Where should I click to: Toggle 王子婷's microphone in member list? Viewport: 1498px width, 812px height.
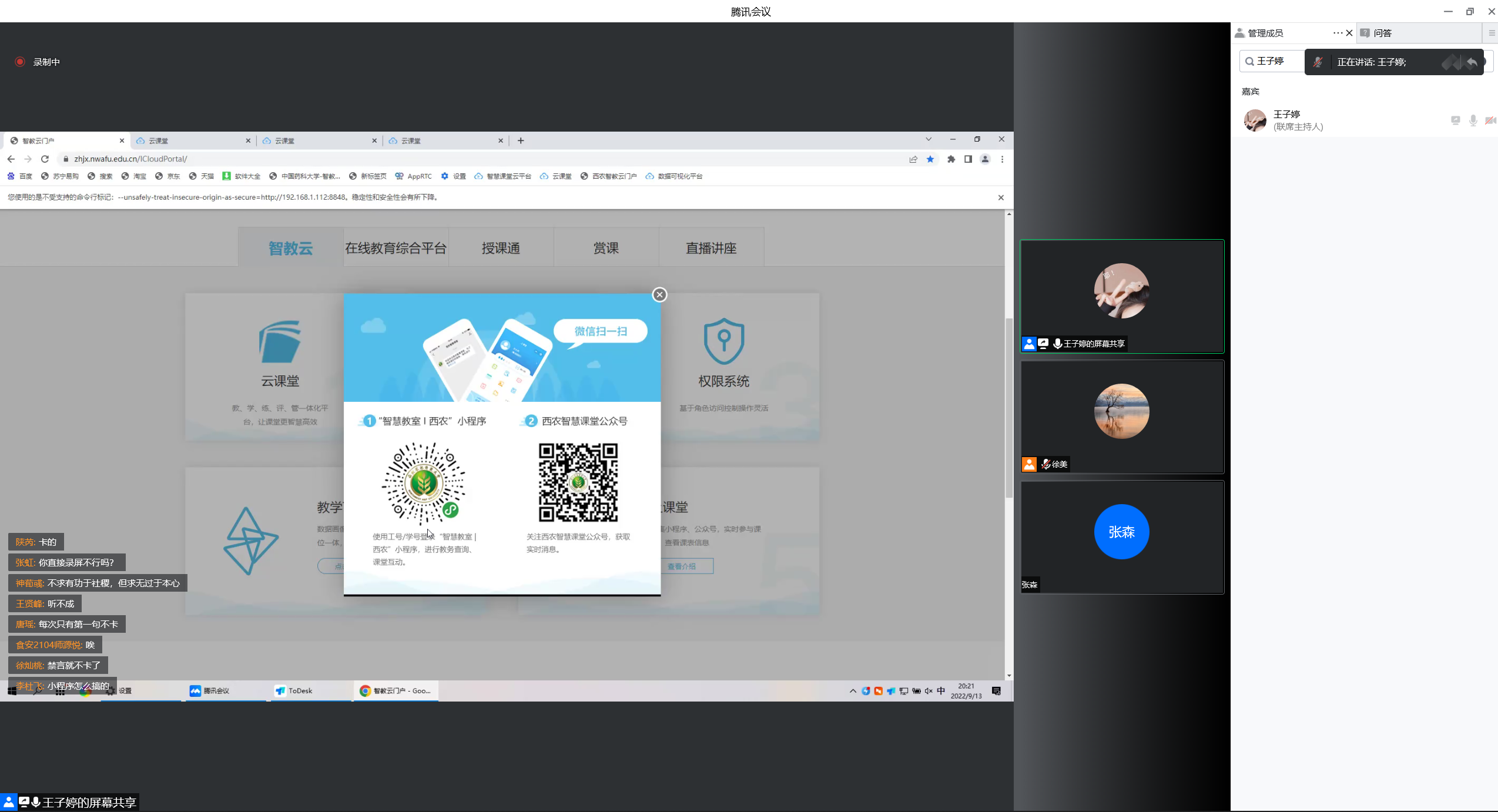1473,120
